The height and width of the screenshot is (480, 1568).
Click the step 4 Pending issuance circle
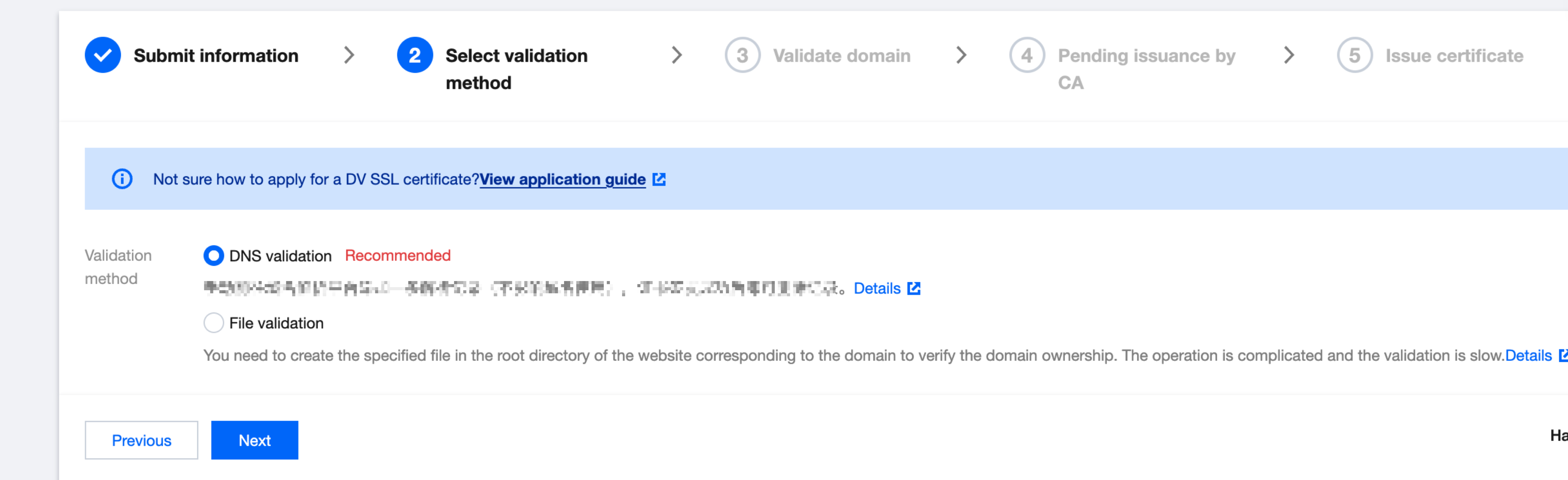point(1027,55)
